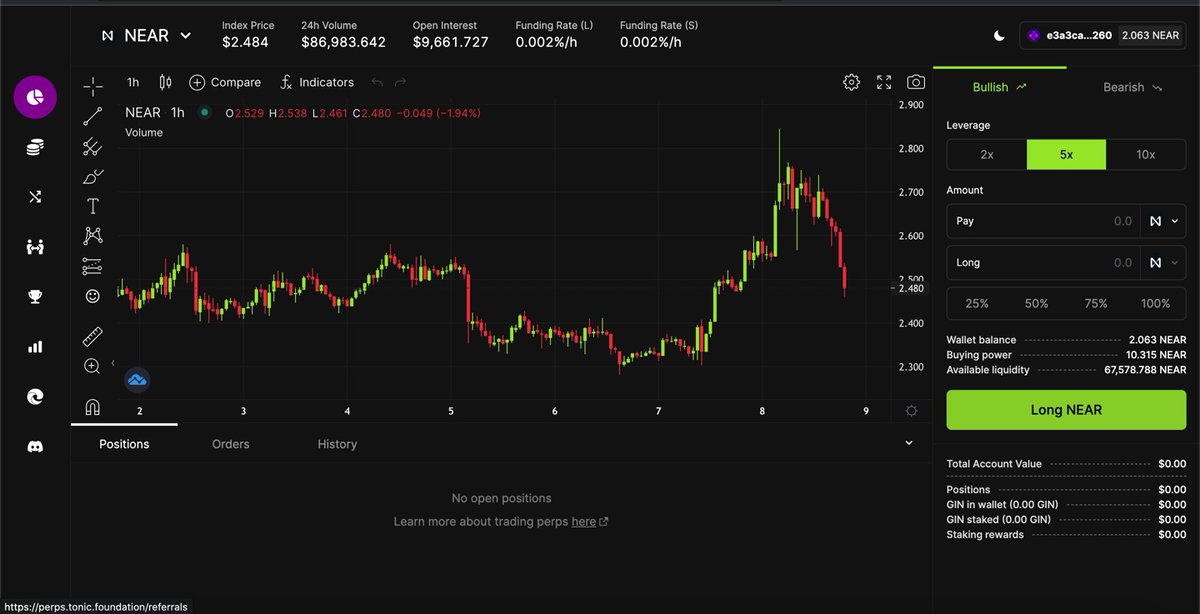This screenshot has width=1200, height=614.
Task: Toggle magnet mode on chart toolbar
Action: coord(92,407)
